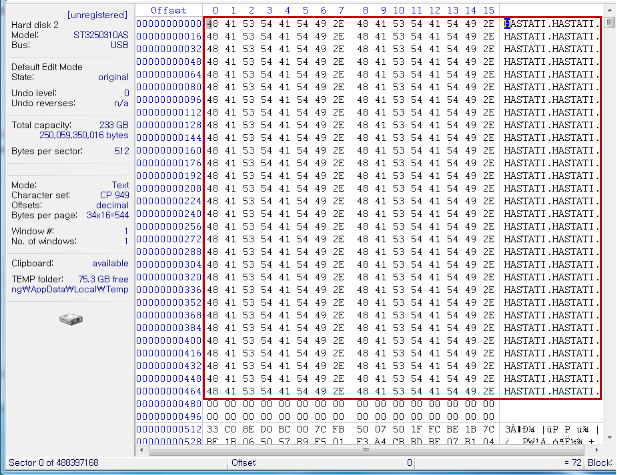Click the Offset field in status bar
The width and height of the screenshot is (617, 475).
click(x=322, y=463)
